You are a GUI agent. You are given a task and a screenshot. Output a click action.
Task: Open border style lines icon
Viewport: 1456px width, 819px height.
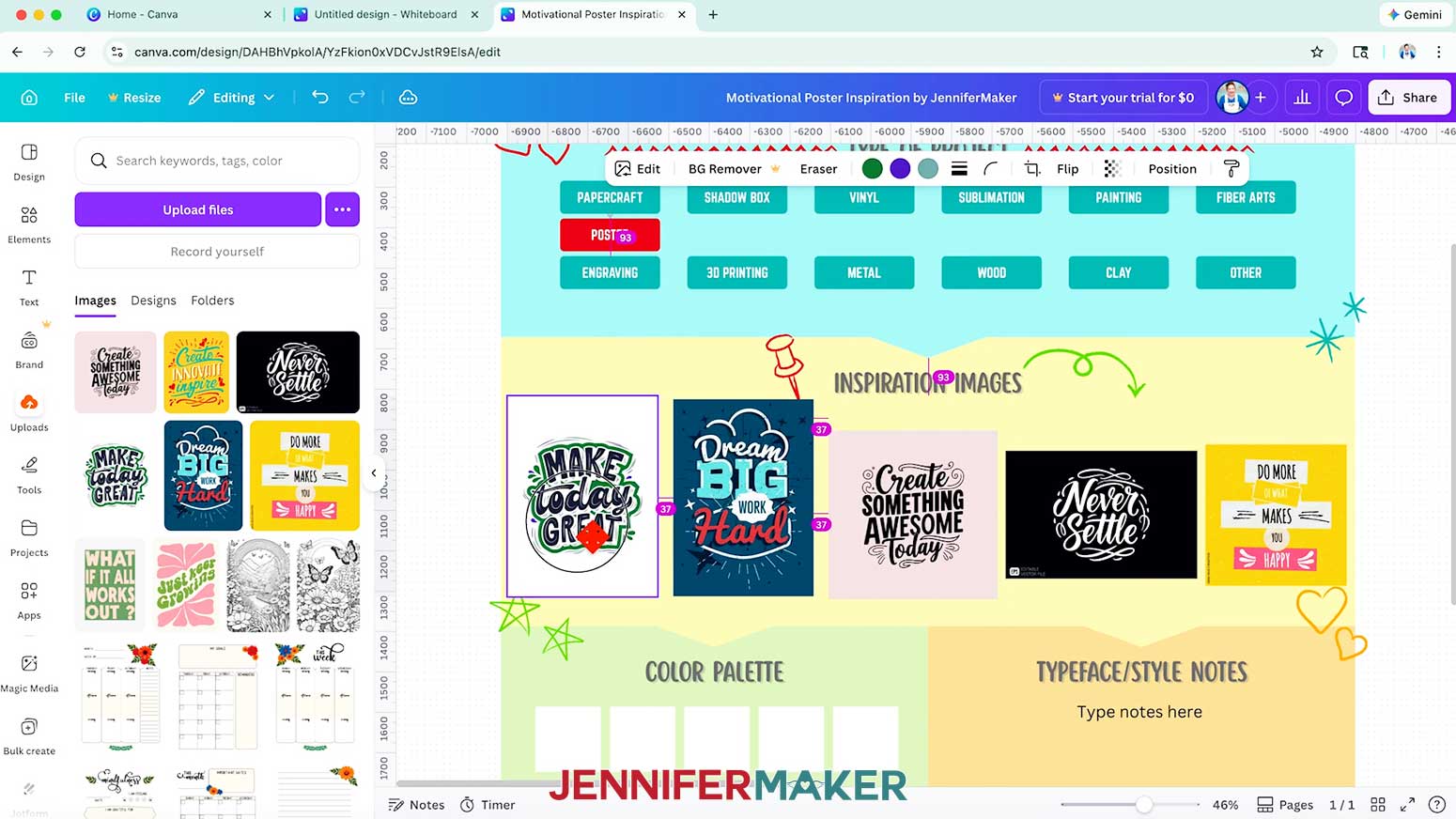click(959, 169)
